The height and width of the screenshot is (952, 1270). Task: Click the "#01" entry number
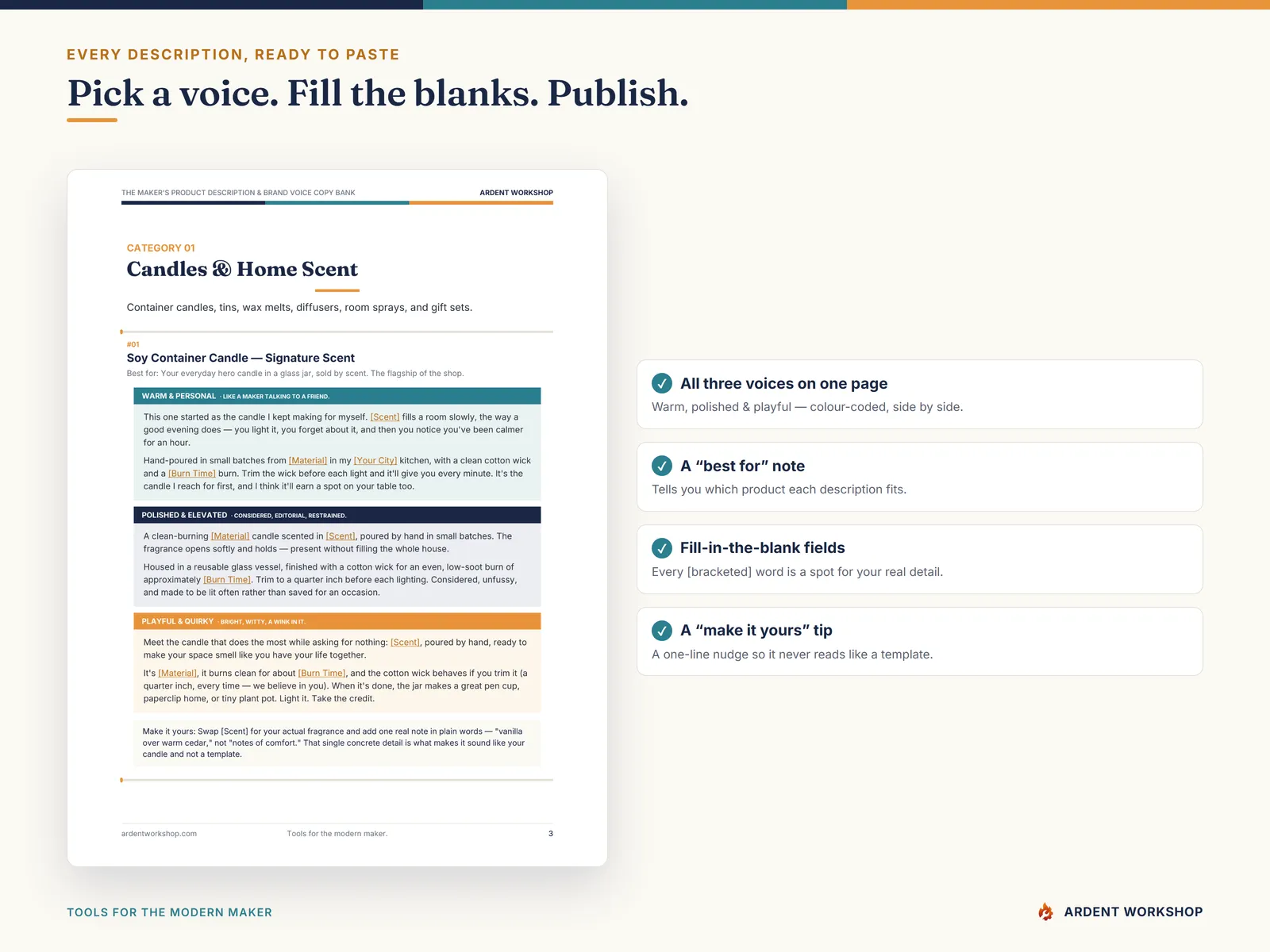tap(133, 344)
